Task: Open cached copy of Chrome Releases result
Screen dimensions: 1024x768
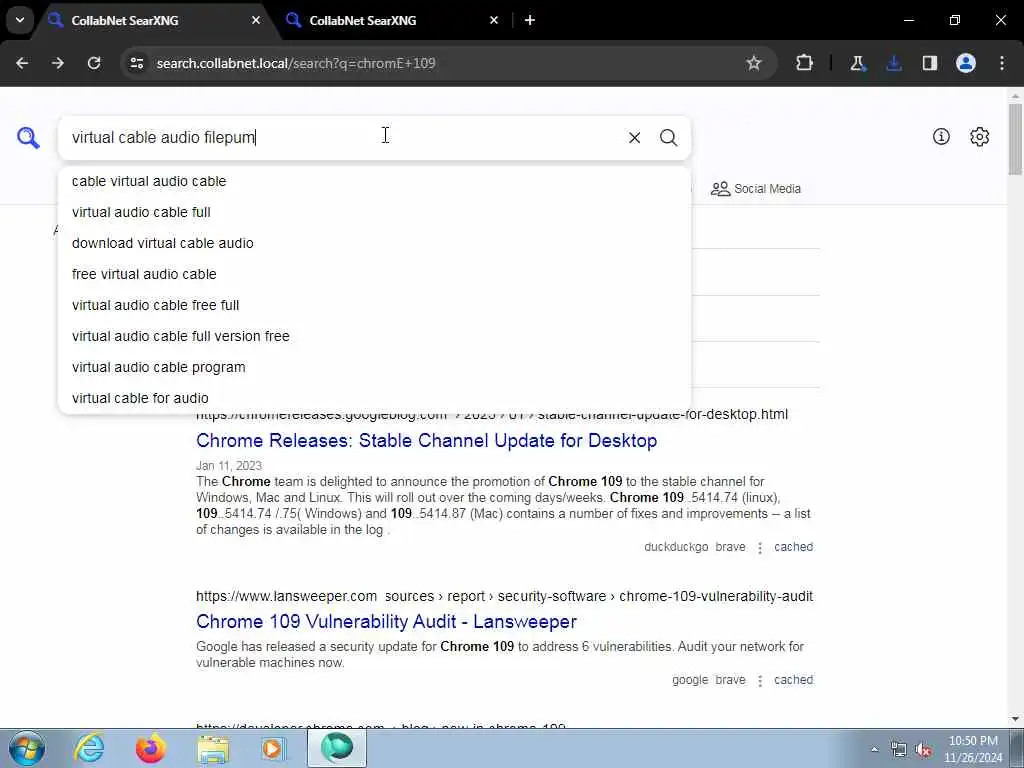Action: pyautogui.click(x=793, y=547)
